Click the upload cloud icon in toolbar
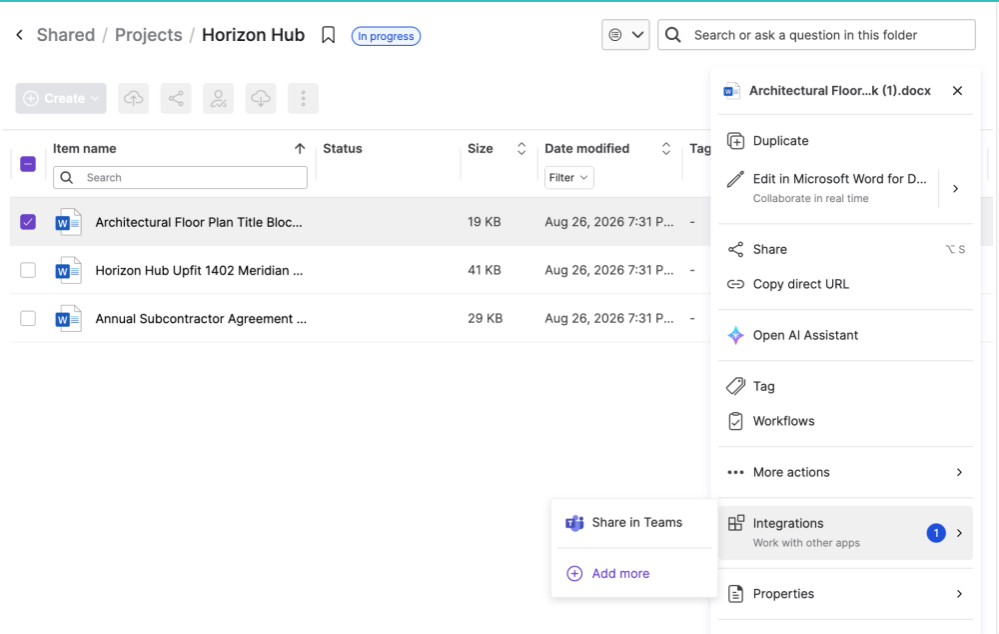The image size is (999, 634). pos(133,98)
